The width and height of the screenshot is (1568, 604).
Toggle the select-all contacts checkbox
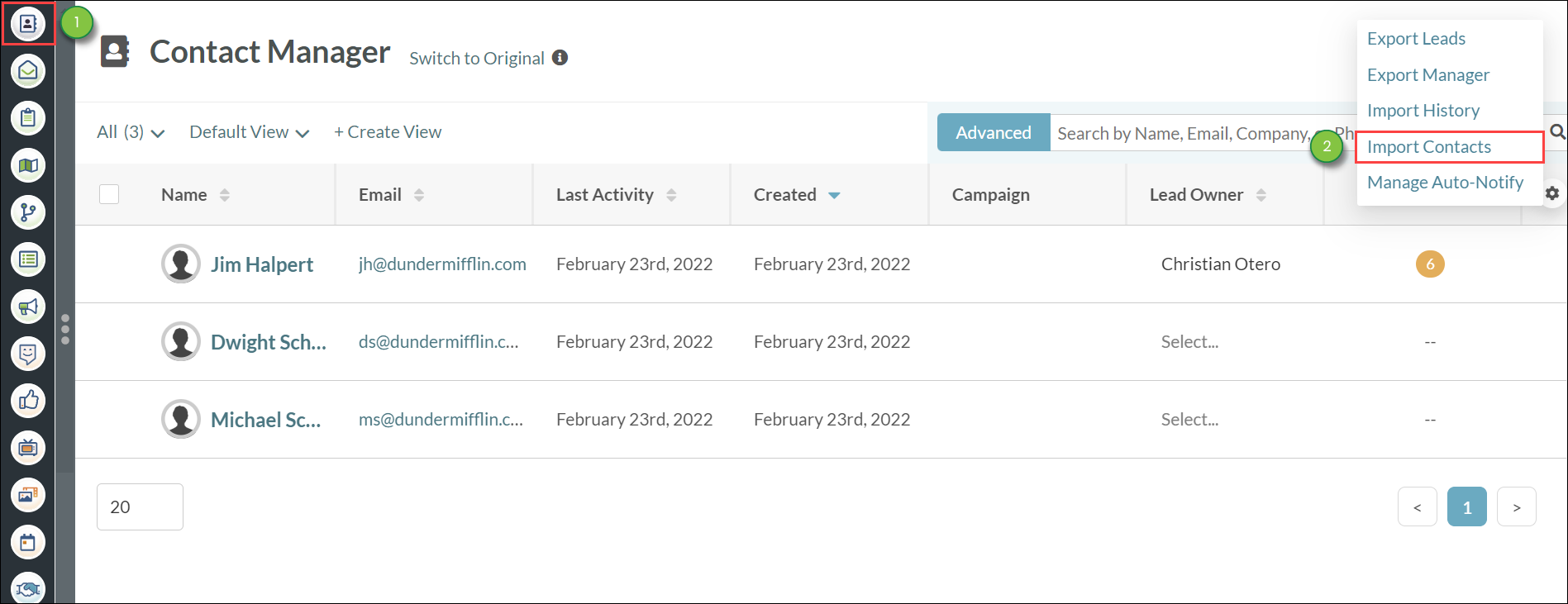tap(109, 194)
